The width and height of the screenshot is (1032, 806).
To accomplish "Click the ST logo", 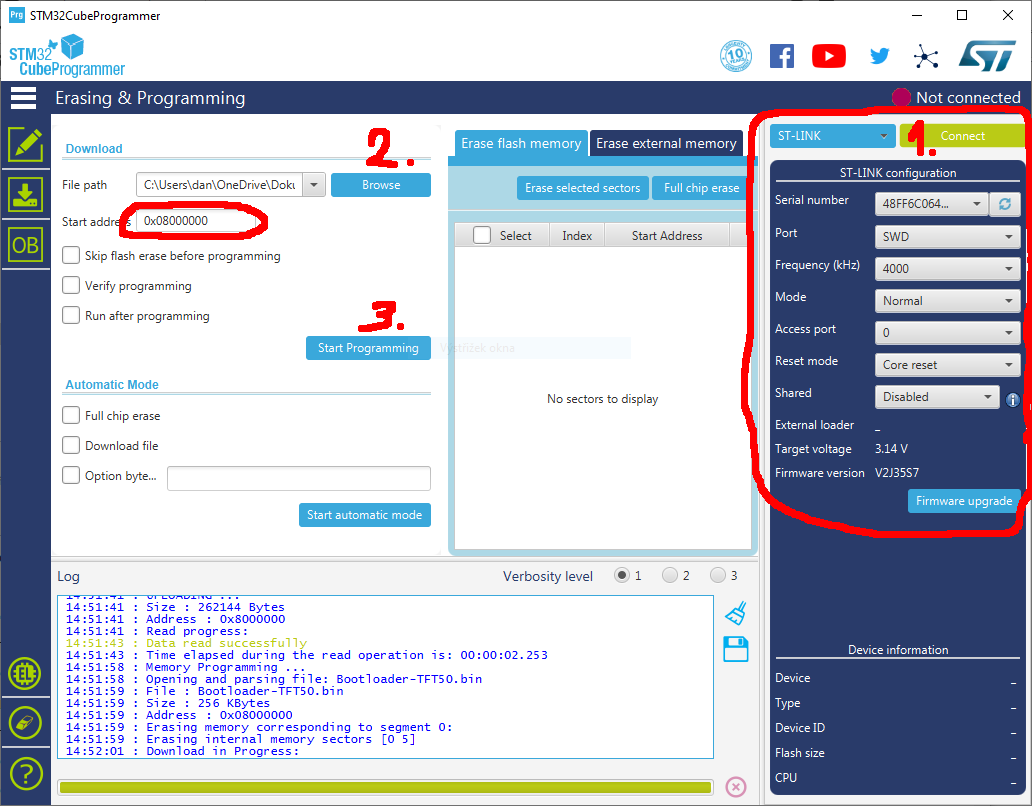I will pyautogui.click(x=987, y=56).
